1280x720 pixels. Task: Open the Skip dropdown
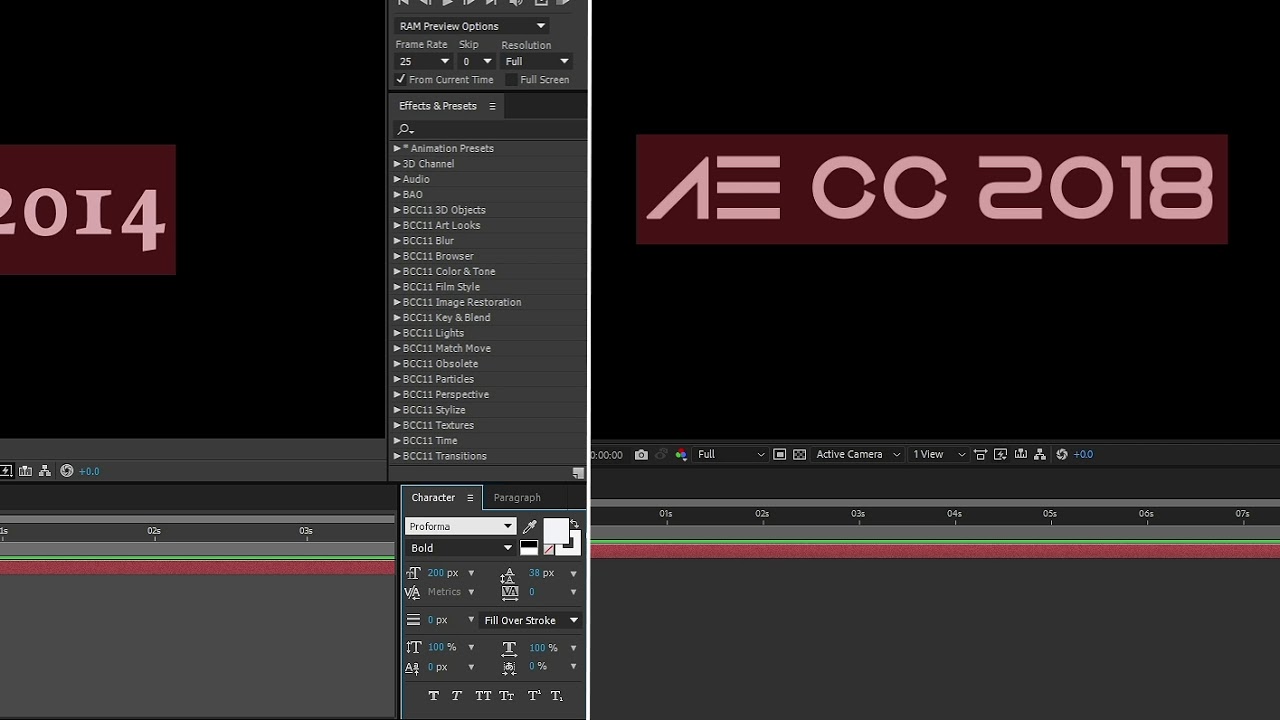pos(476,61)
